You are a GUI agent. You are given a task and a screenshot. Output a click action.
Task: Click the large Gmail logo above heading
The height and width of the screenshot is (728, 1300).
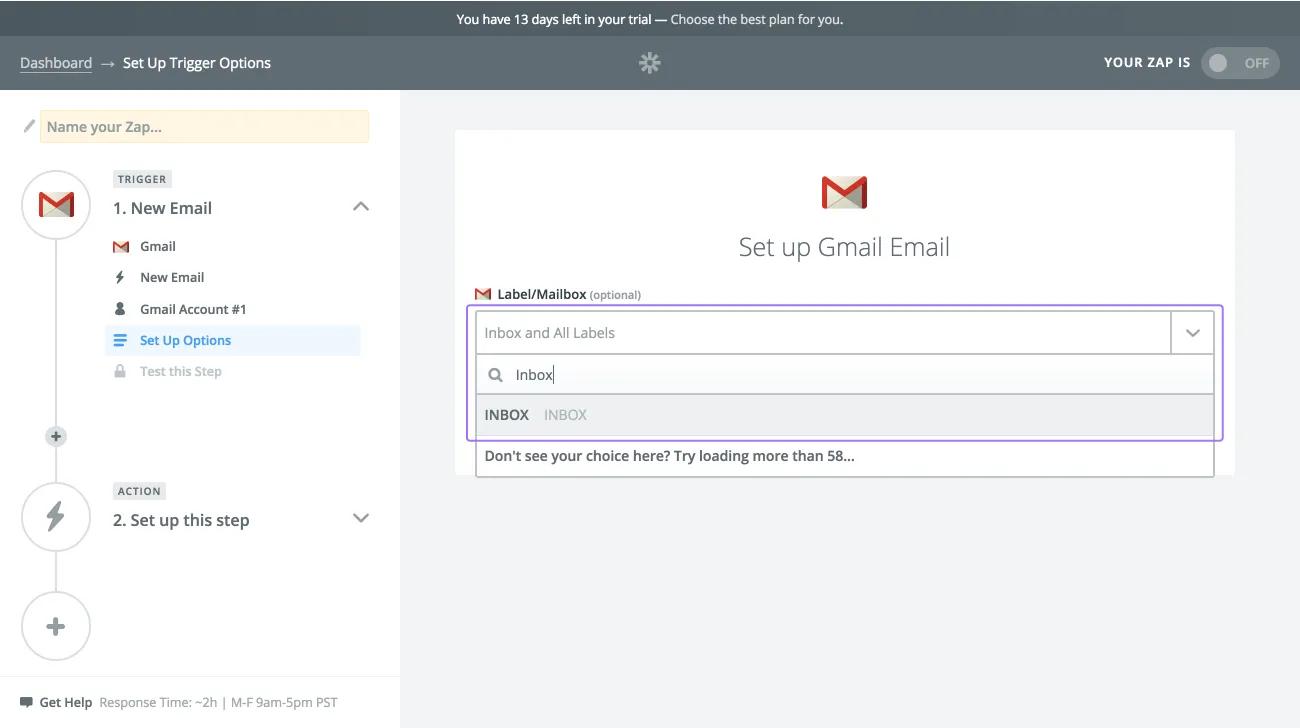coord(844,192)
